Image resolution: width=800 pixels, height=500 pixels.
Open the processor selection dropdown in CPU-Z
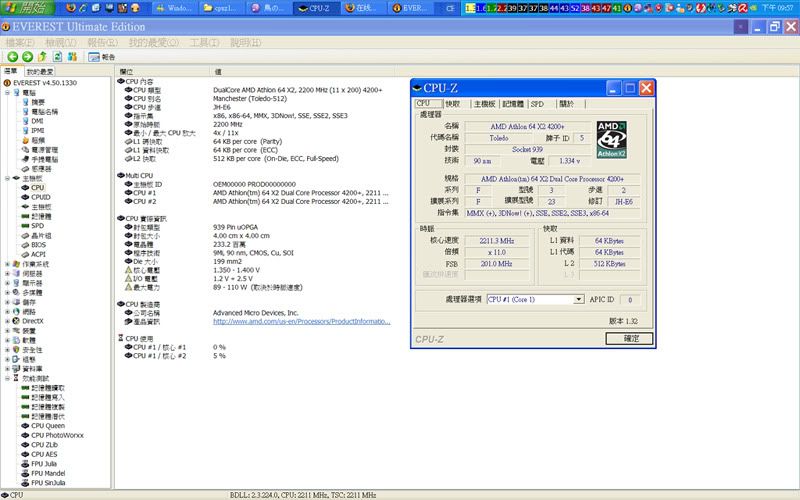tap(578, 299)
